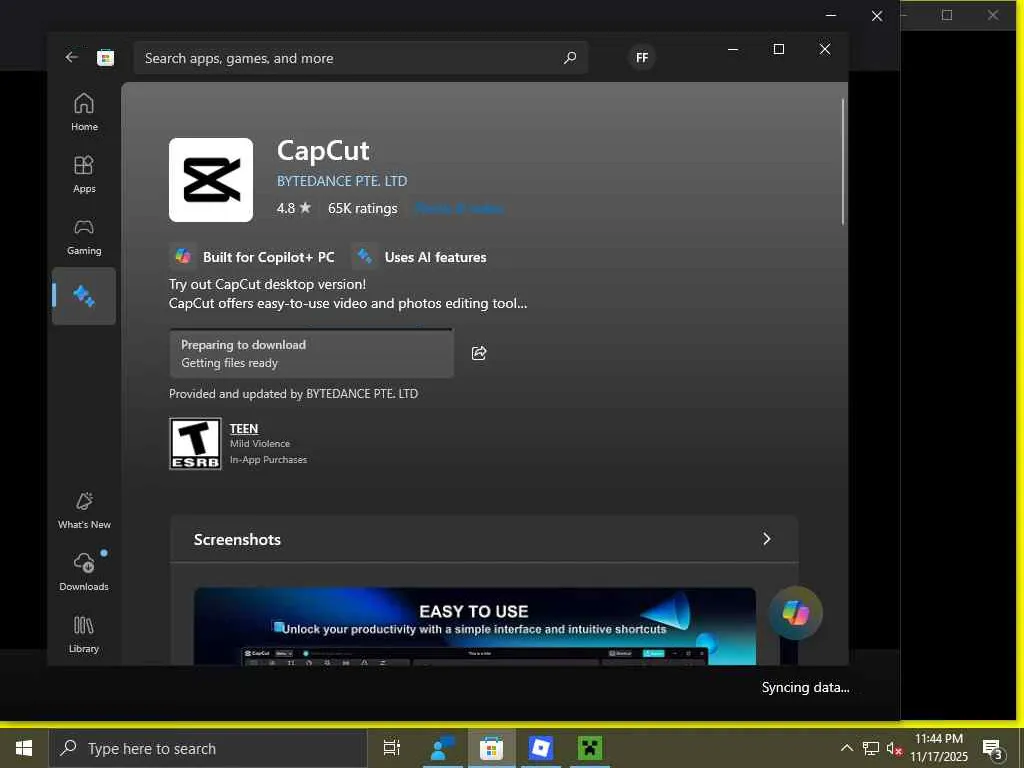Click Uses AI features label
The image size is (1024, 768).
coord(436,257)
